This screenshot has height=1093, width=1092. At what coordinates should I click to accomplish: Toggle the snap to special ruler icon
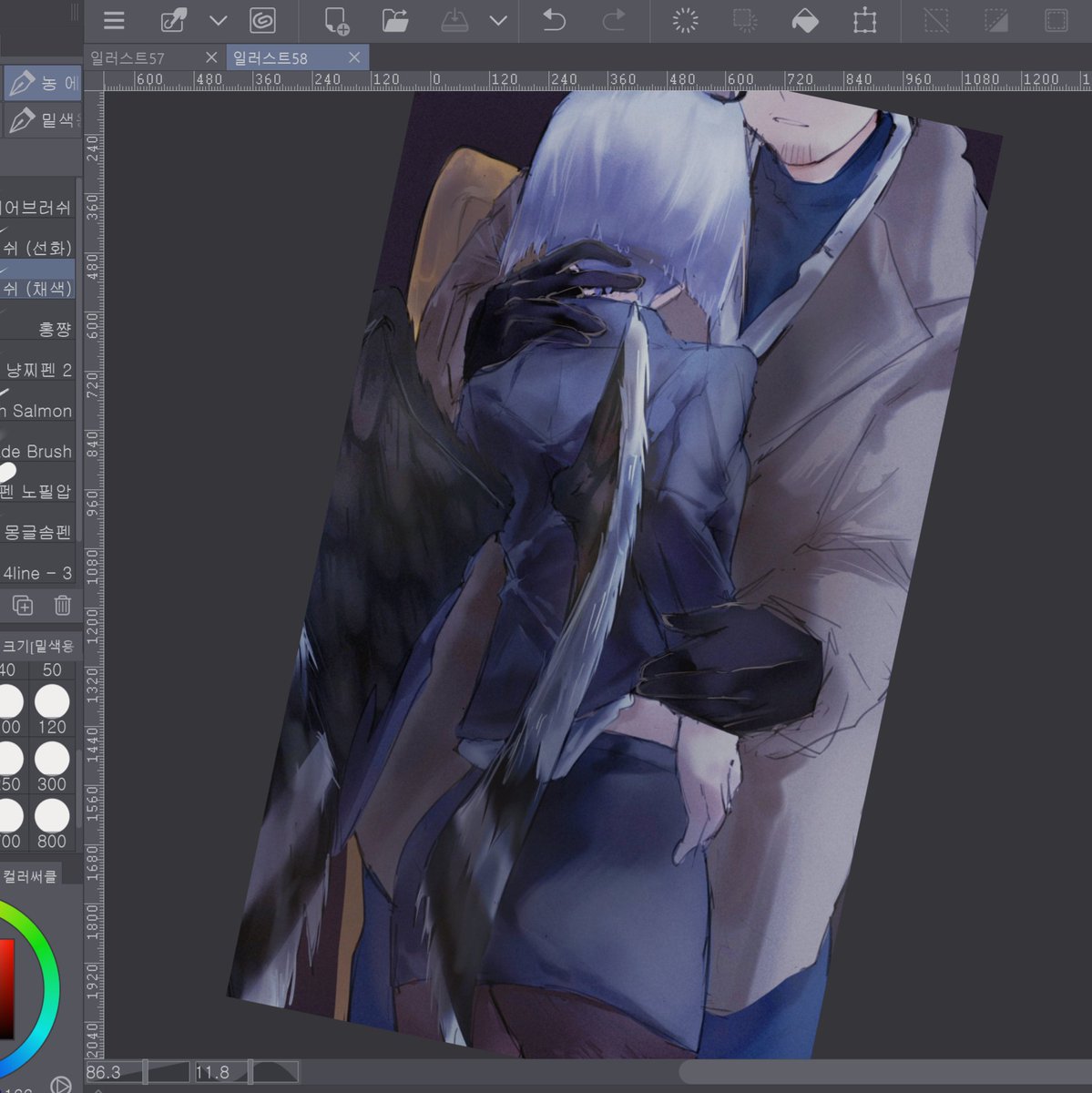click(996, 20)
